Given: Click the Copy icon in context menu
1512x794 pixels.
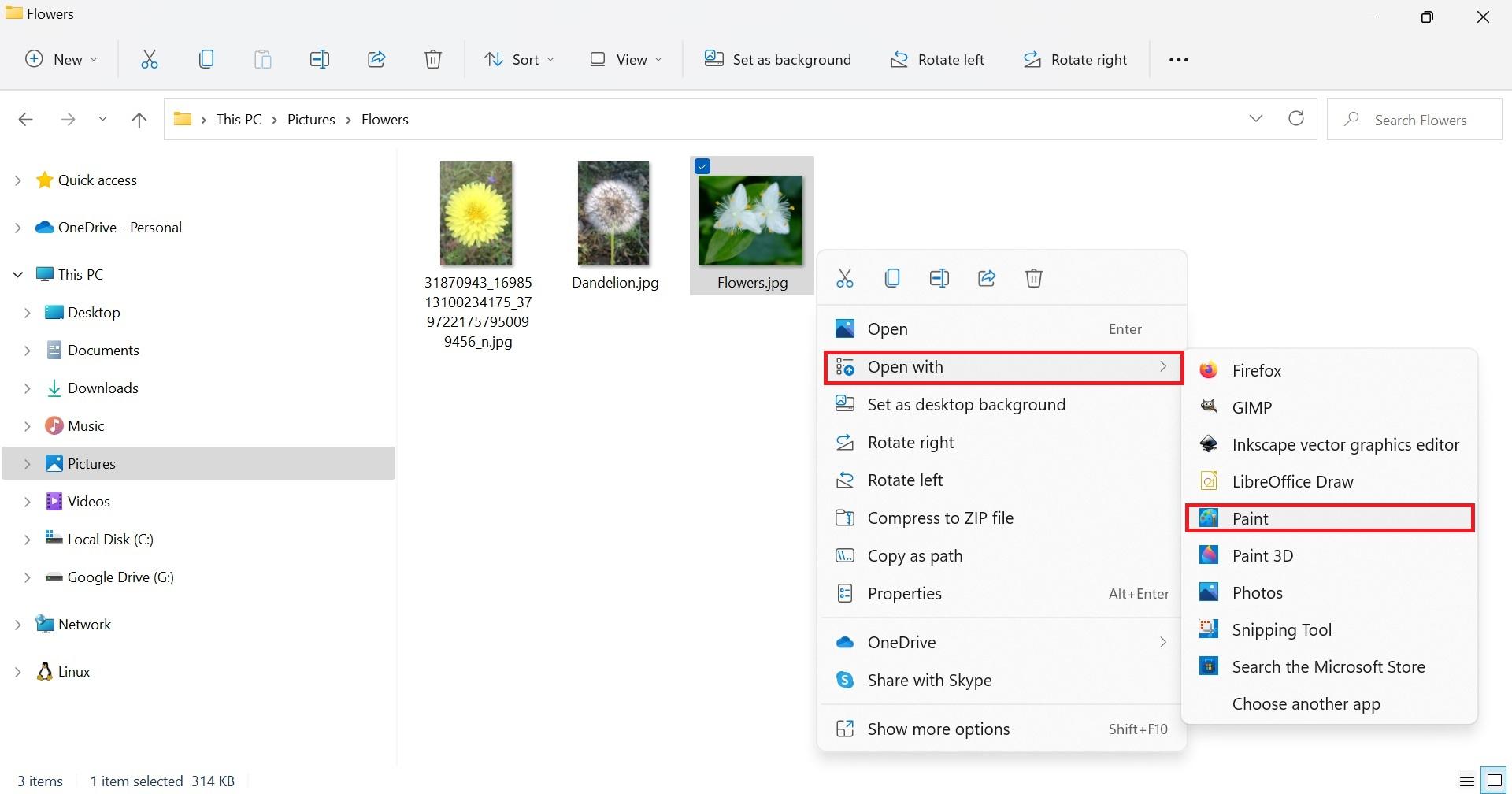Looking at the screenshot, I should pos(892,278).
